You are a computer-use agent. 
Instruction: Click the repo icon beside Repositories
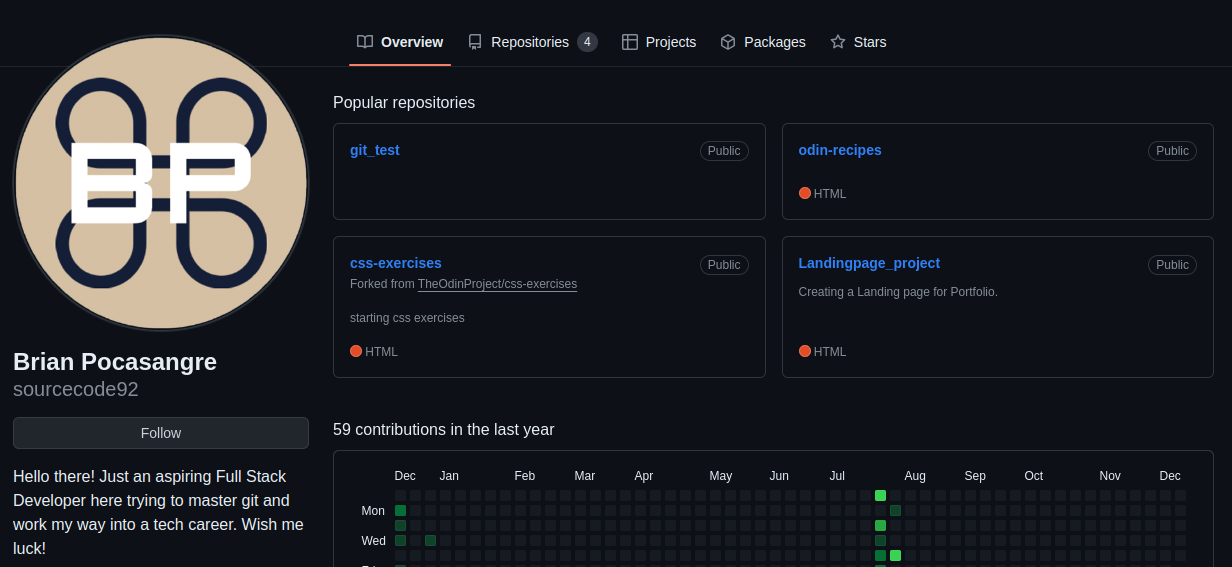pyautogui.click(x=475, y=42)
